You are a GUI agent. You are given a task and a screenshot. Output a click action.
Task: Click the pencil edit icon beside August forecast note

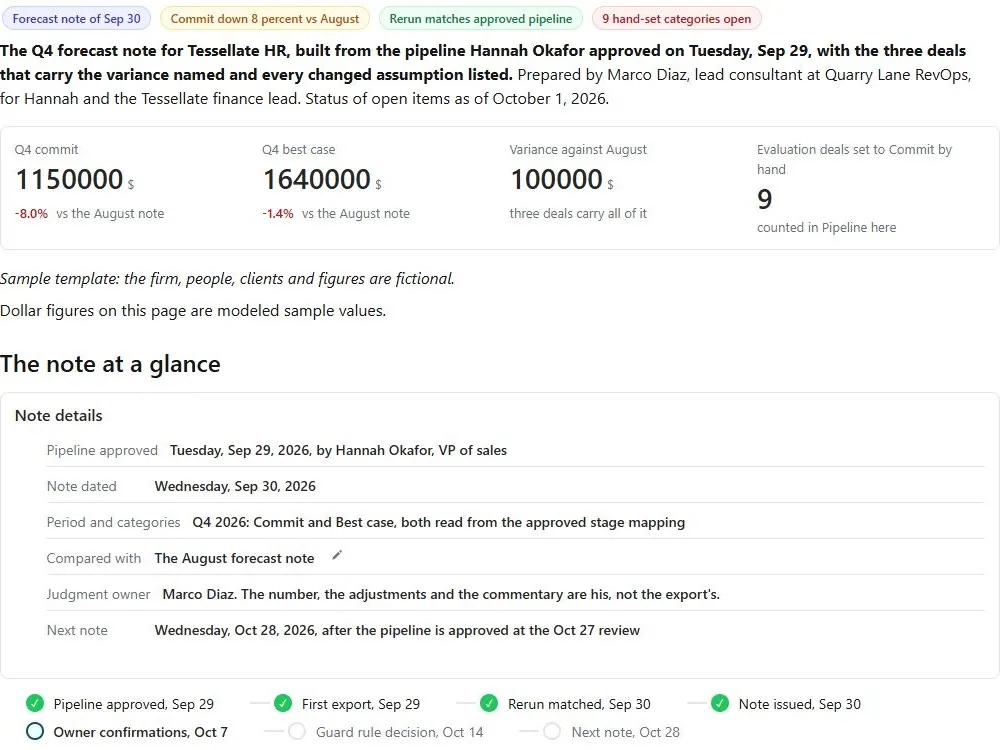[337, 555]
